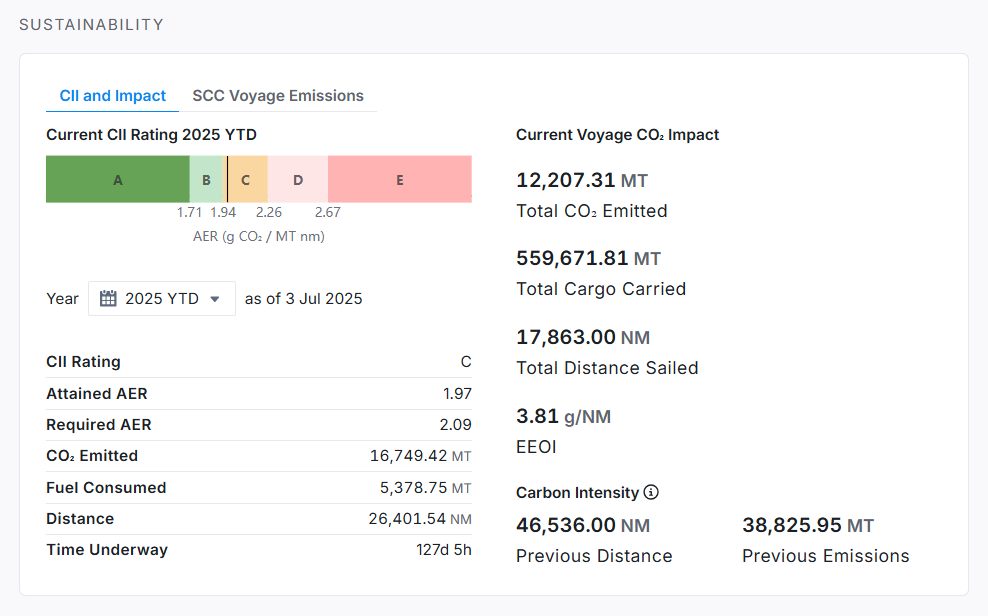Image resolution: width=988 pixels, height=616 pixels.
Task: Click the EEOI value 3.81
Action: (x=538, y=415)
